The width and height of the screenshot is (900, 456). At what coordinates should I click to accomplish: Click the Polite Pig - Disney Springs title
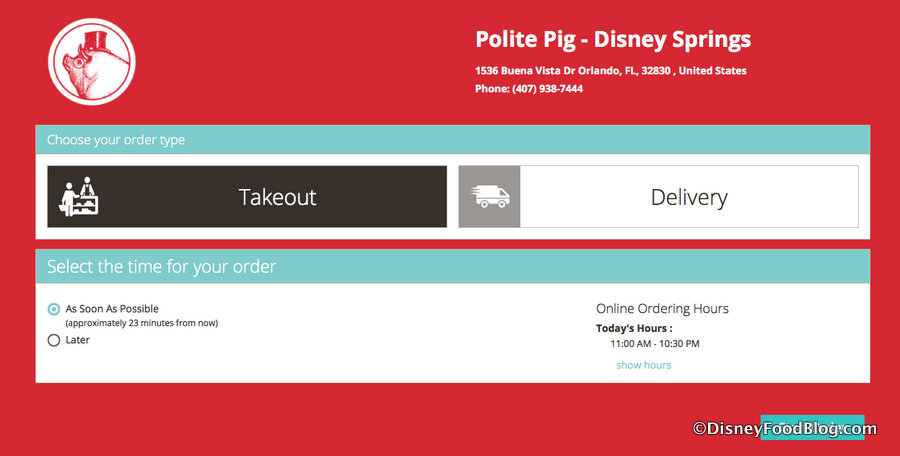click(612, 40)
